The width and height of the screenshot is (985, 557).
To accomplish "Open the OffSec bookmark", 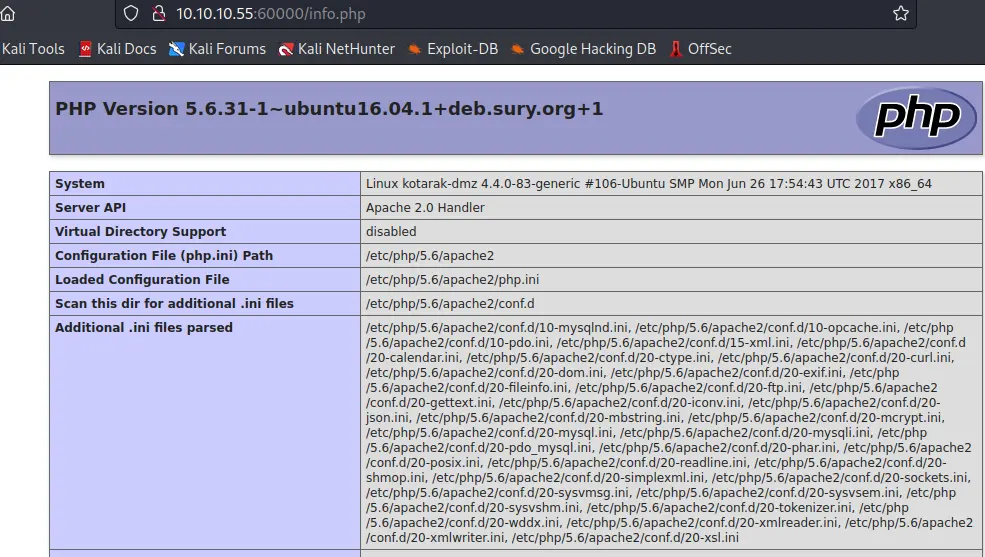I will [700, 49].
